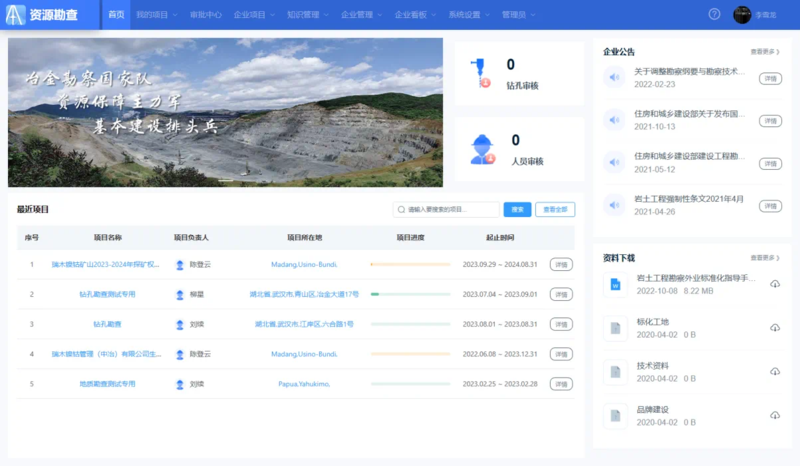The image size is (800, 466).
Task: Click the 人员审核 count card
Action: 519,149
